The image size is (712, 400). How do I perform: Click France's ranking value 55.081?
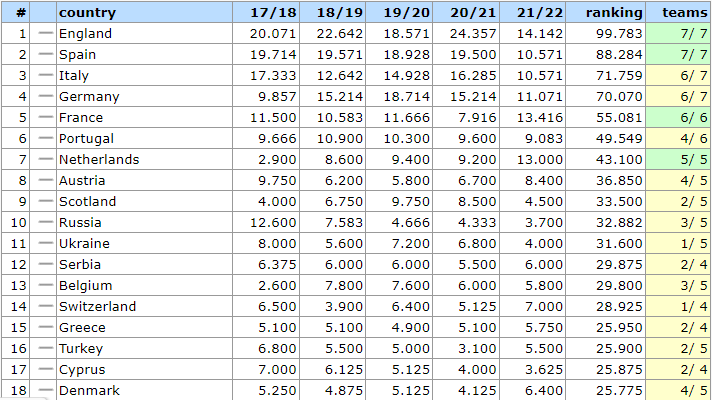tap(619, 118)
